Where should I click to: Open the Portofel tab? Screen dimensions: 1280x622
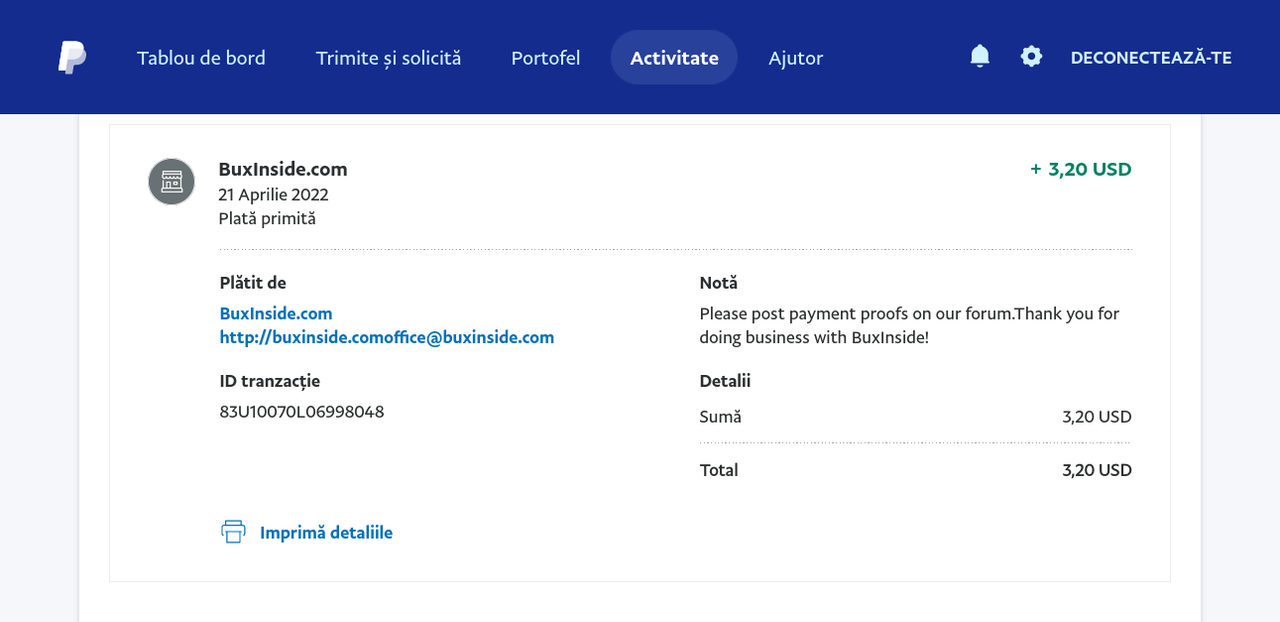click(x=545, y=58)
